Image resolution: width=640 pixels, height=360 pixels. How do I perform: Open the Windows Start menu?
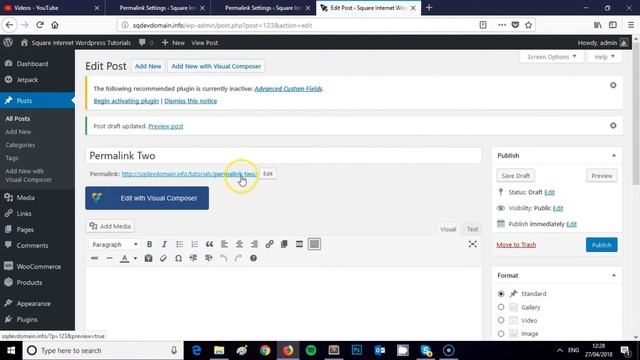pyautogui.click(x=11, y=350)
